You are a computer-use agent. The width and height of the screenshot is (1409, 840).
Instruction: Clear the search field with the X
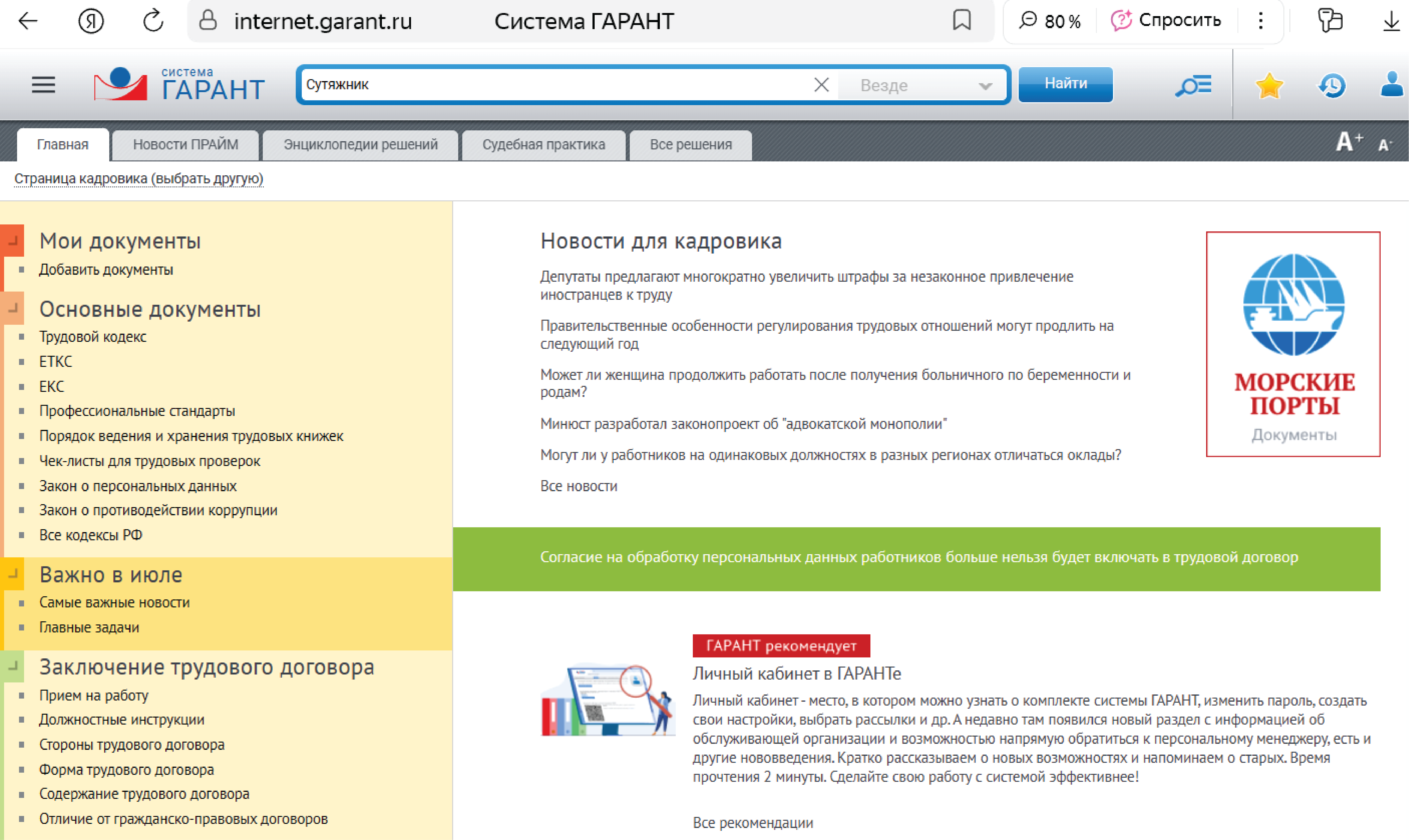coord(821,85)
